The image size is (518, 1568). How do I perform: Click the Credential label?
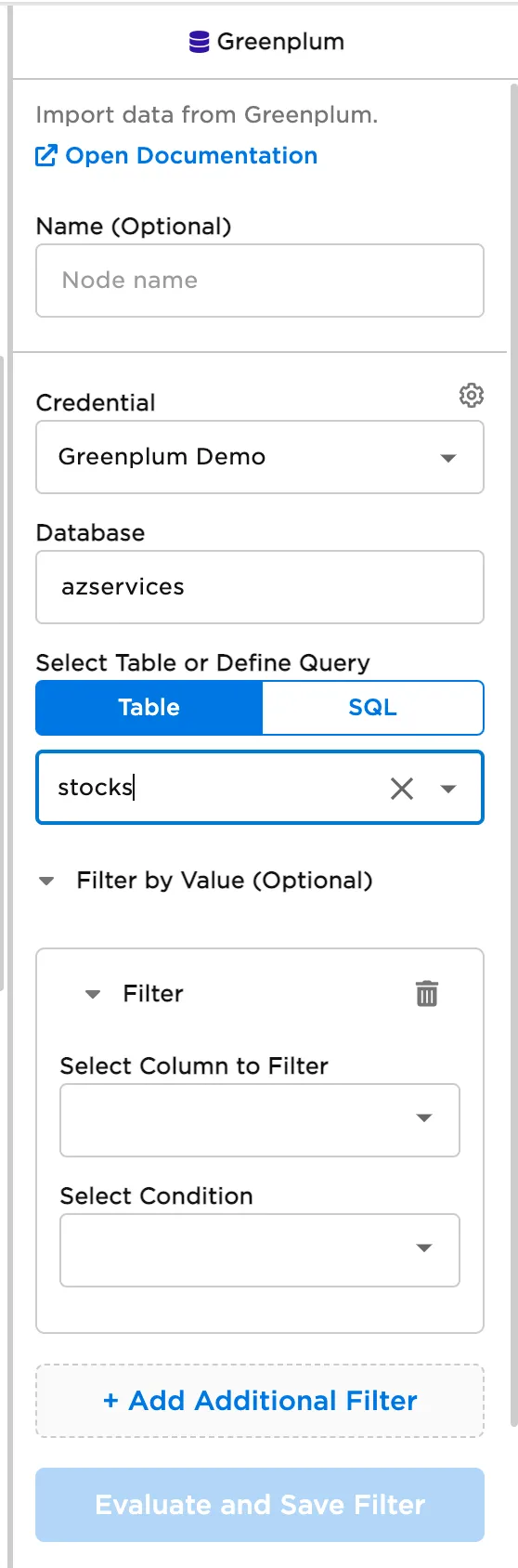[x=96, y=403]
